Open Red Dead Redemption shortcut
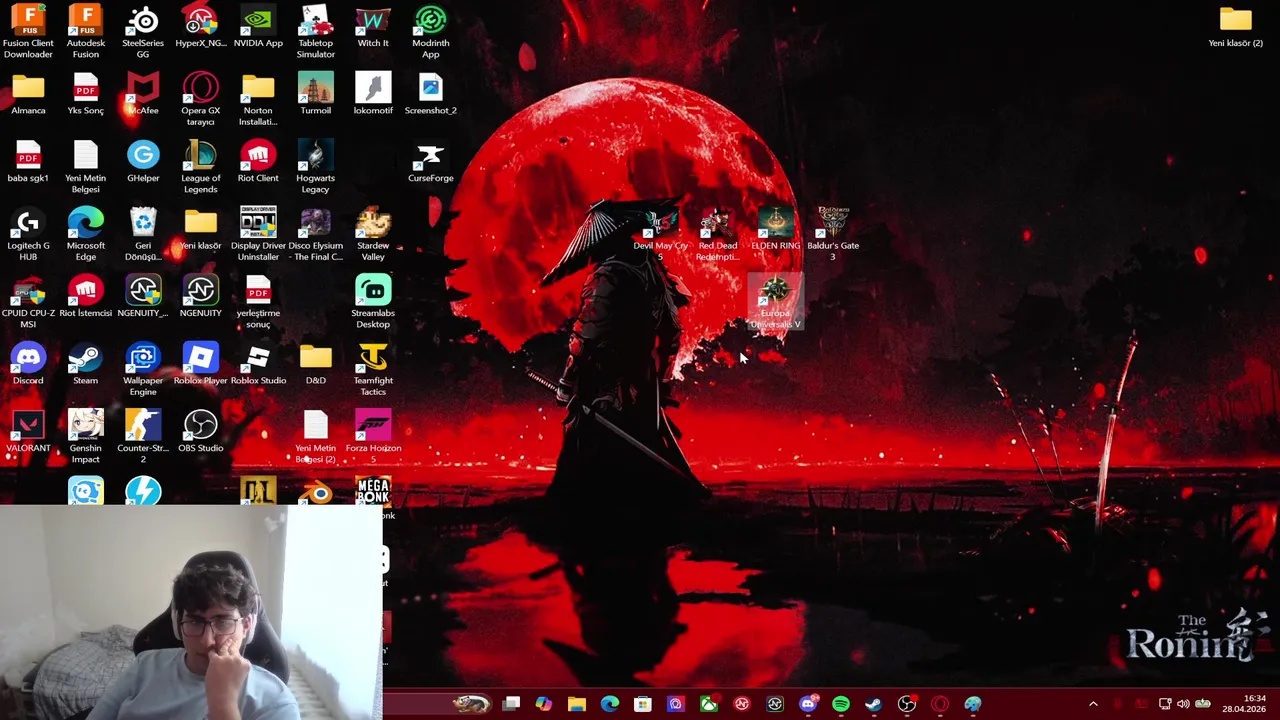Image resolution: width=1280 pixels, height=720 pixels. point(718,235)
